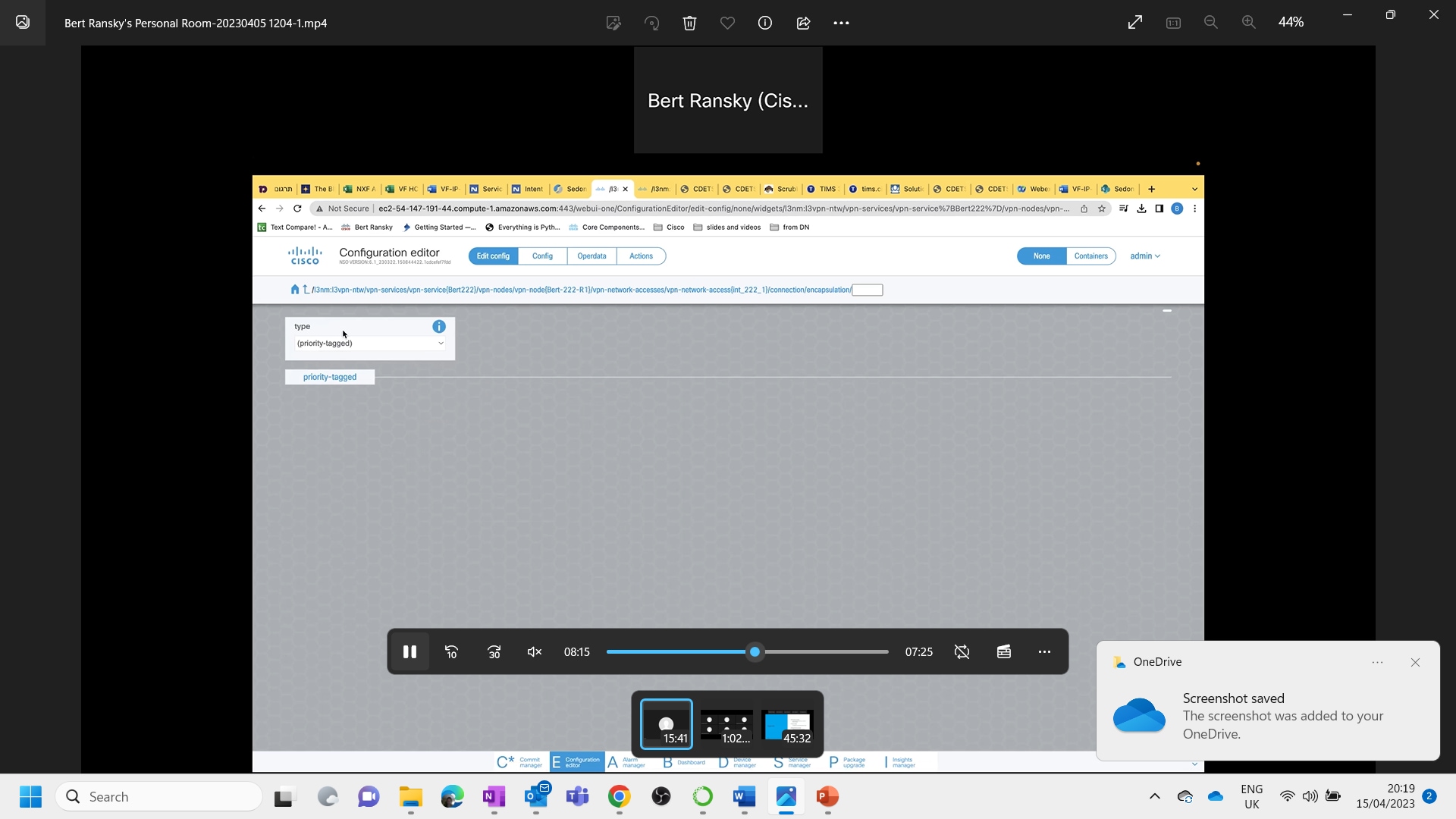
Task: Skip forward 30 seconds in the video
Action: pyautogui.click(x=494, y=651)
